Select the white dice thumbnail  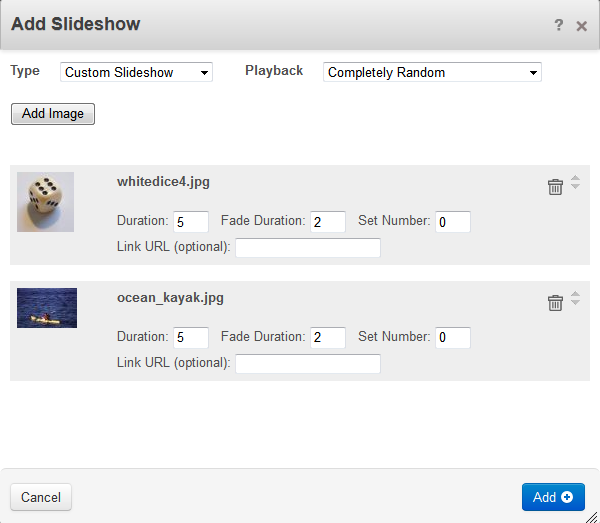click(x=45, y=202)
